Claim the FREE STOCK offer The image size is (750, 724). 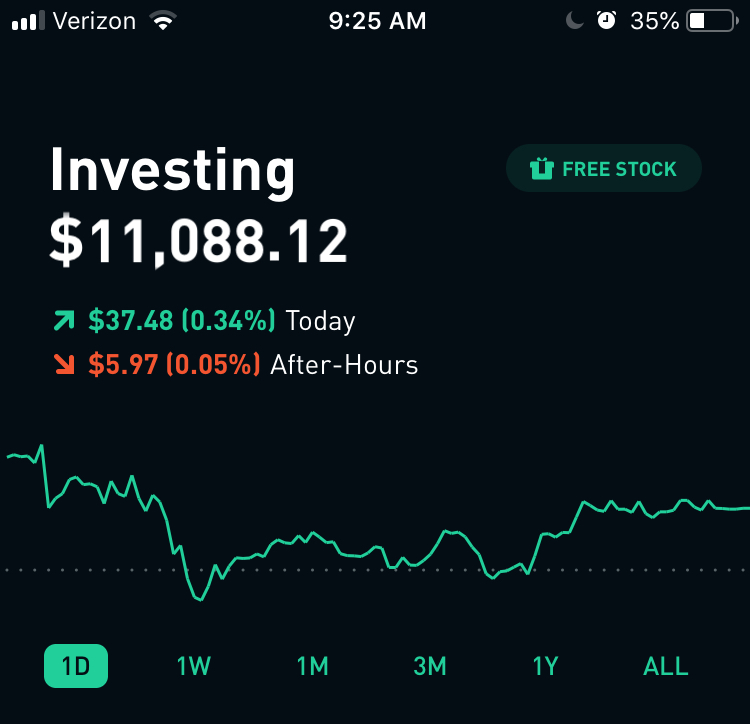point(604,169)
